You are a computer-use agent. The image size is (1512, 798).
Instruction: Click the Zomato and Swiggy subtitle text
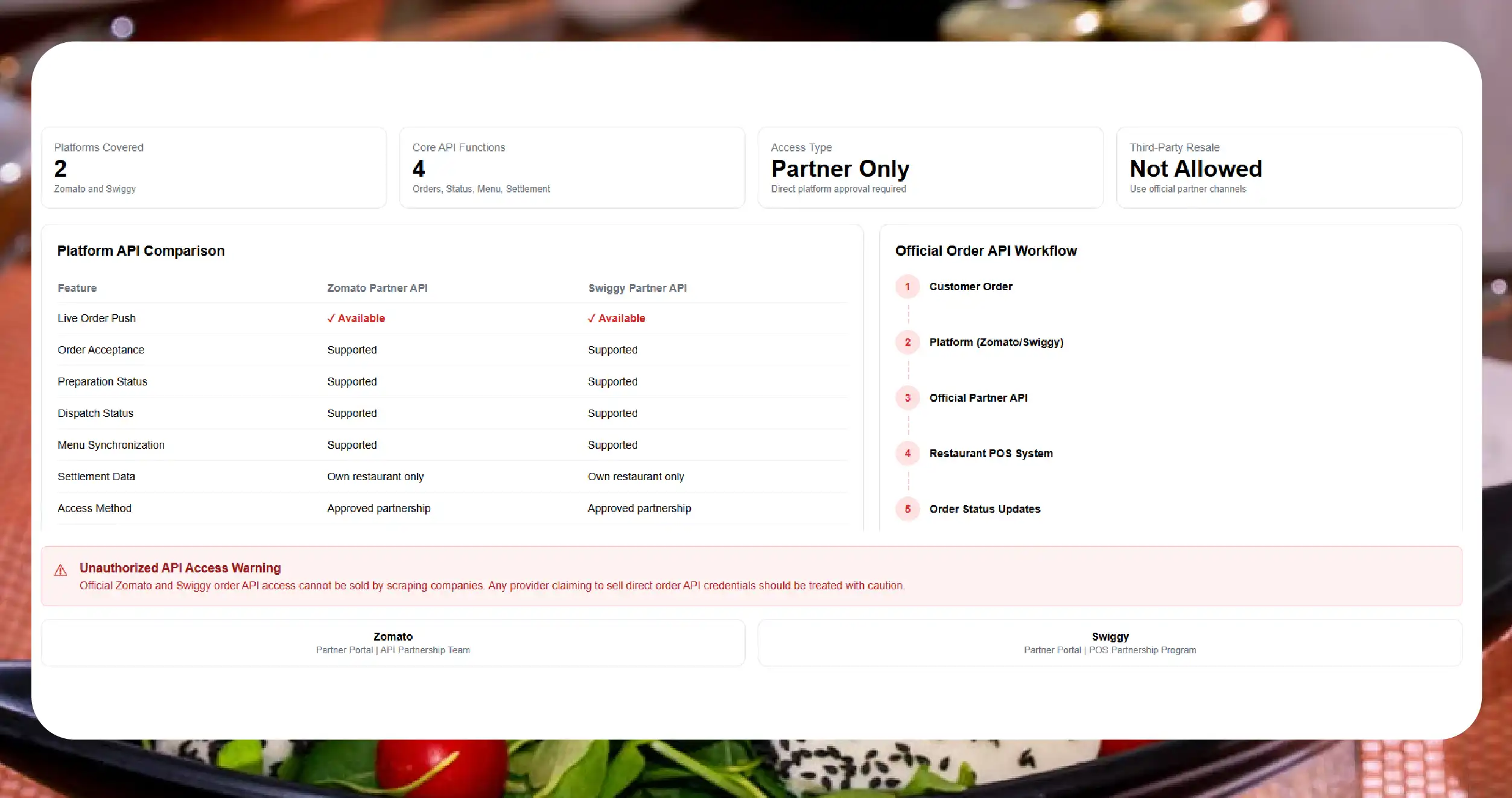(x=95, y=189)
